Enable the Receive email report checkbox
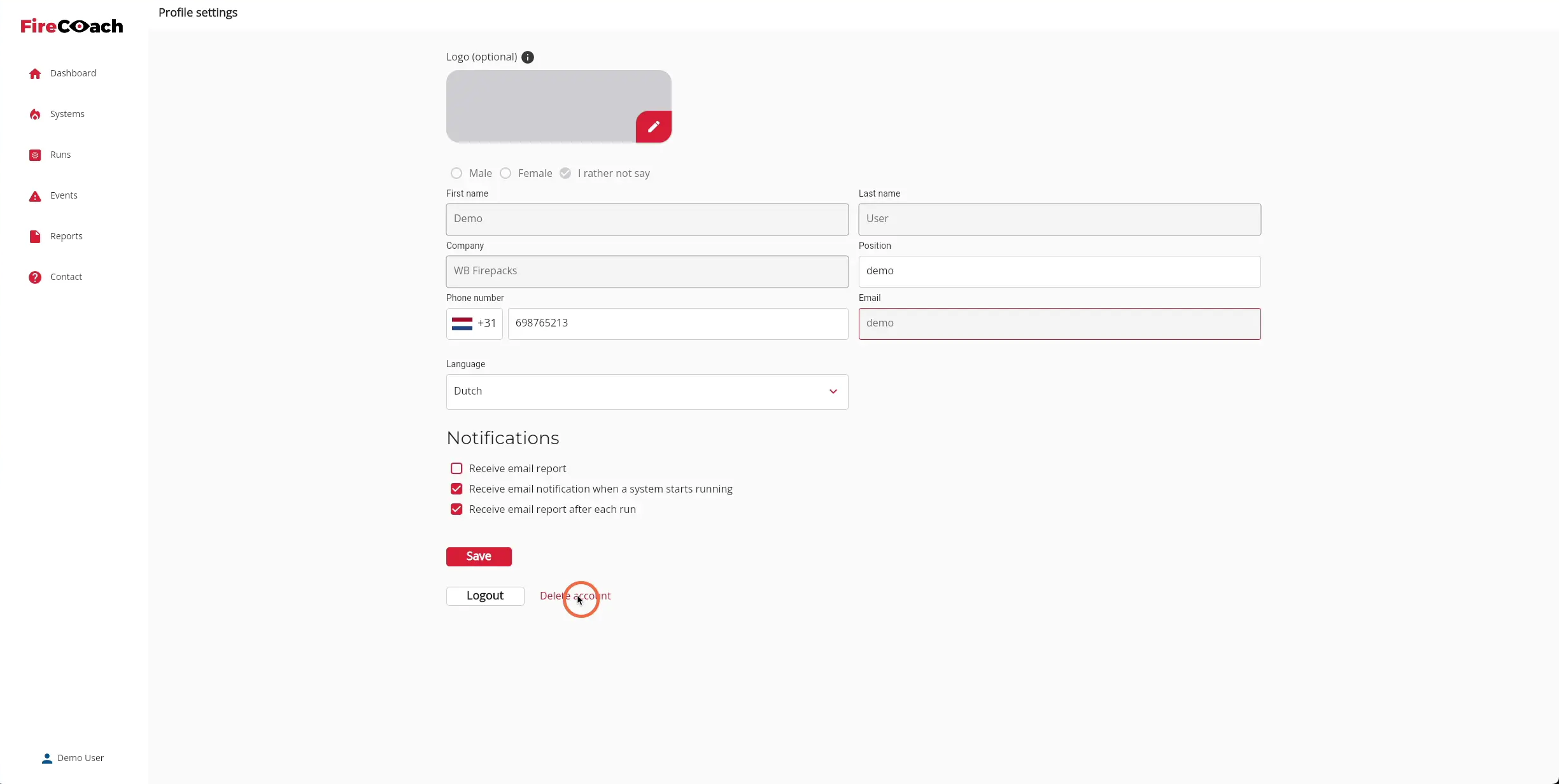Image resolution: width=1559 pixels, height=784 pixels. [456, 468]
